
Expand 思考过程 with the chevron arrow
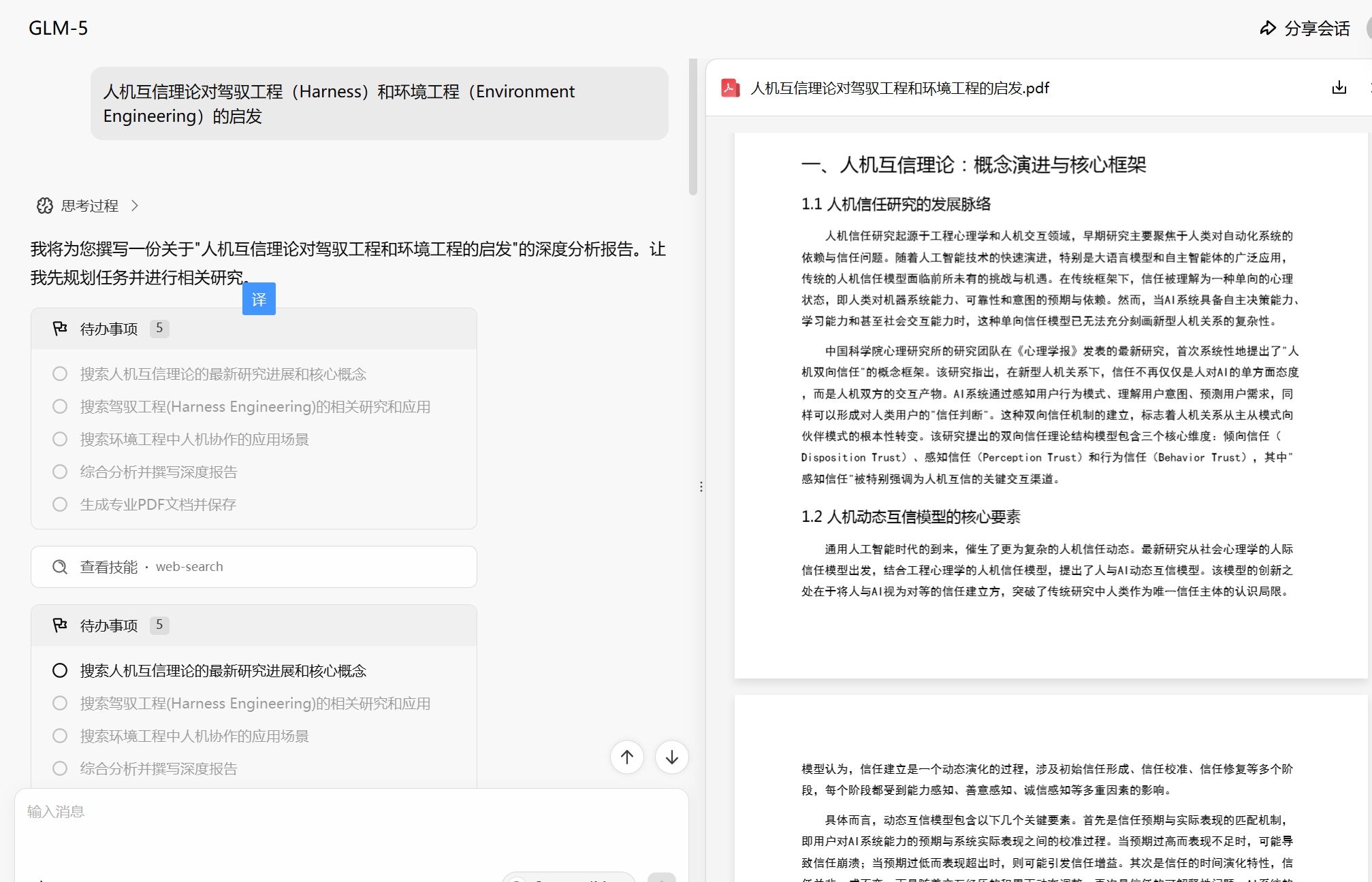point(135,206)
